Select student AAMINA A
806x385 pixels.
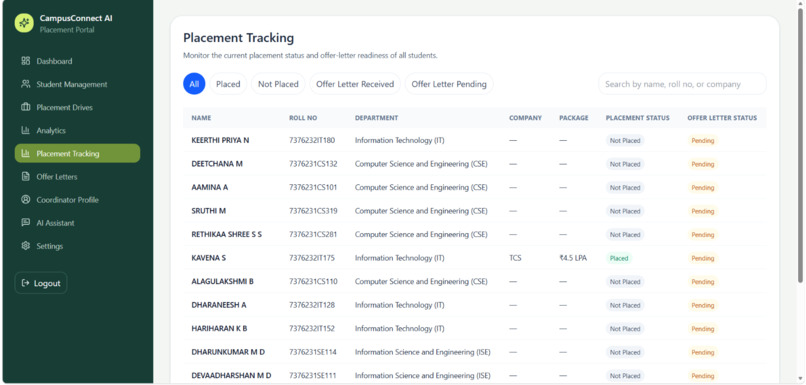[210, 188]
